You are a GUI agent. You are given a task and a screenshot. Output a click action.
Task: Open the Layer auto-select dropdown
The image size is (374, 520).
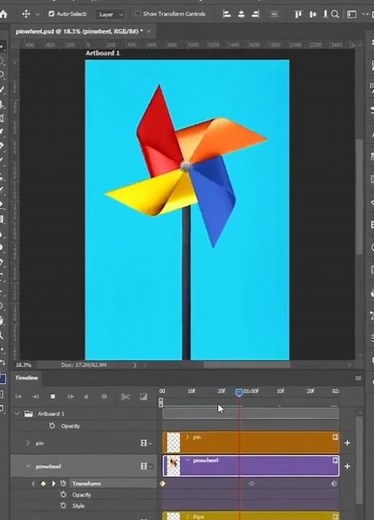[111, 14]
